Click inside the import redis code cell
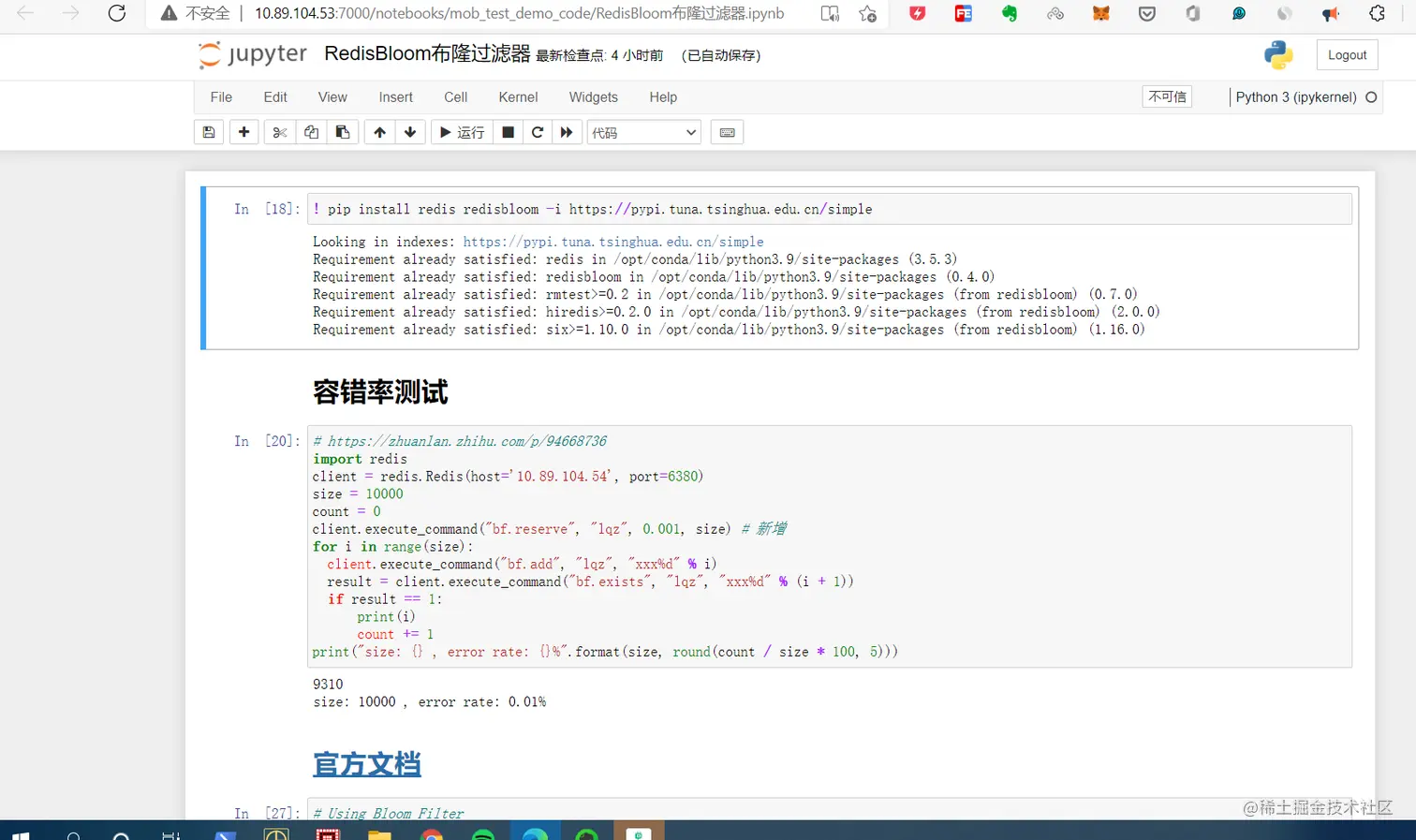Viewport: 1416px width, 840px height. point(830,546)
